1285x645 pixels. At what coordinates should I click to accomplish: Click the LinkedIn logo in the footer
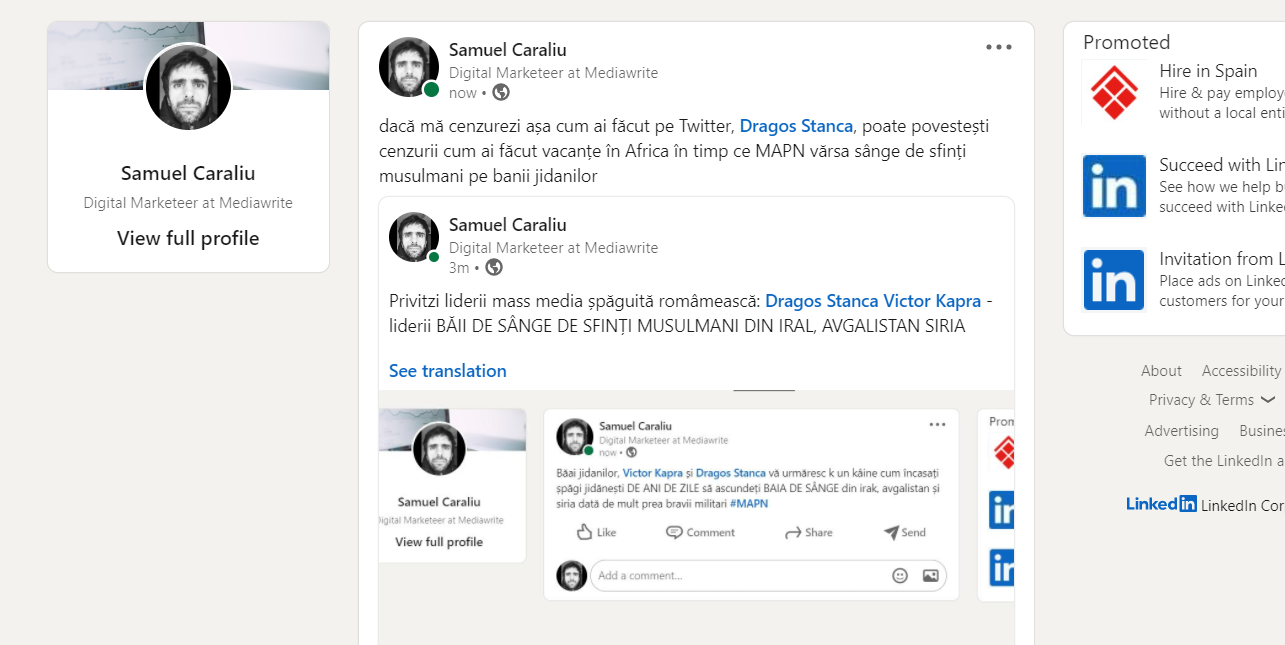[1161, 504]
